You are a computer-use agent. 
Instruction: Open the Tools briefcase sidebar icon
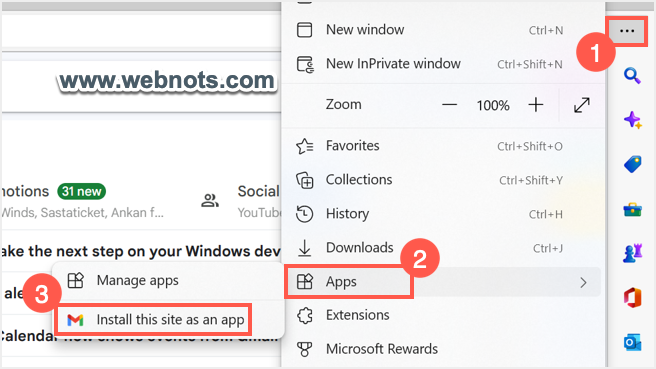pos(633,209)
